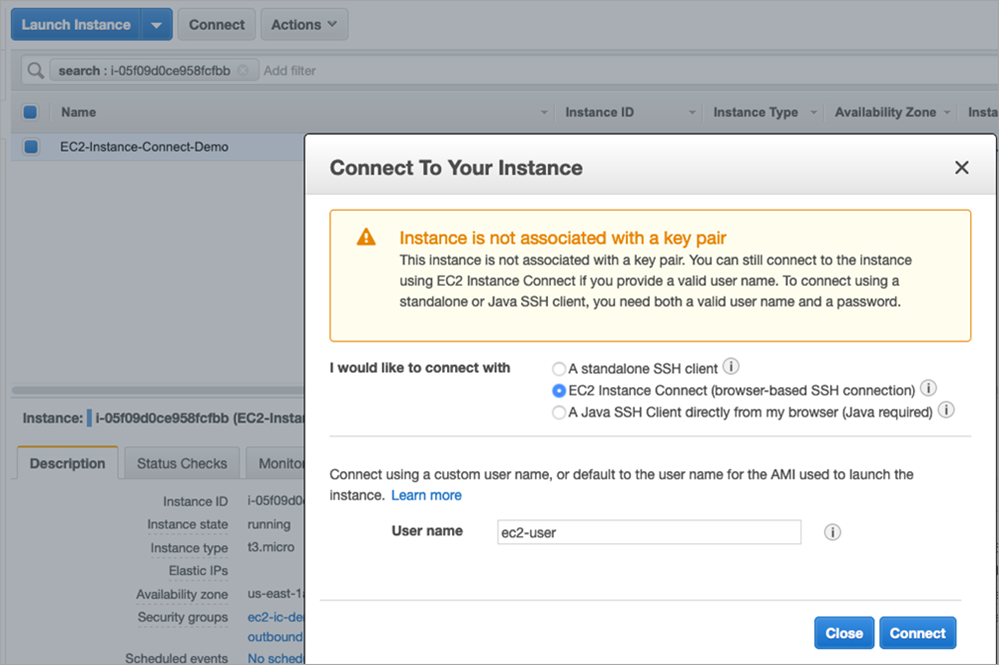Click the warning triangle icon
The height and width of the screenshot is (665, 999).
click(x=366, y=237)
